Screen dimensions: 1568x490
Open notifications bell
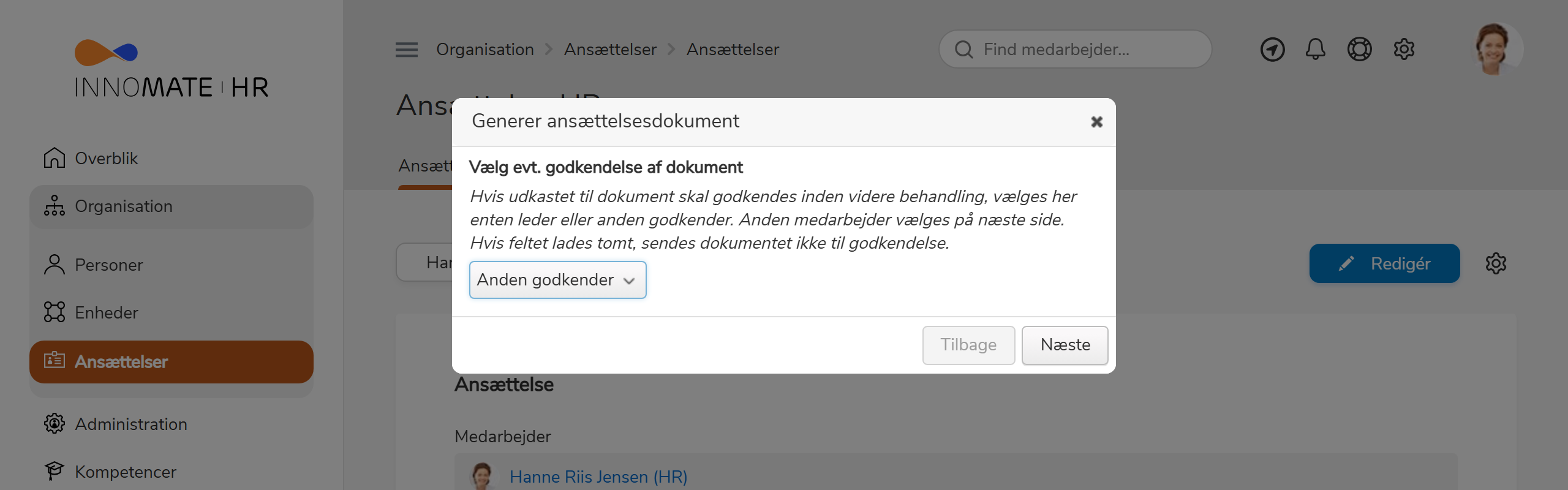click(1315, 50)
